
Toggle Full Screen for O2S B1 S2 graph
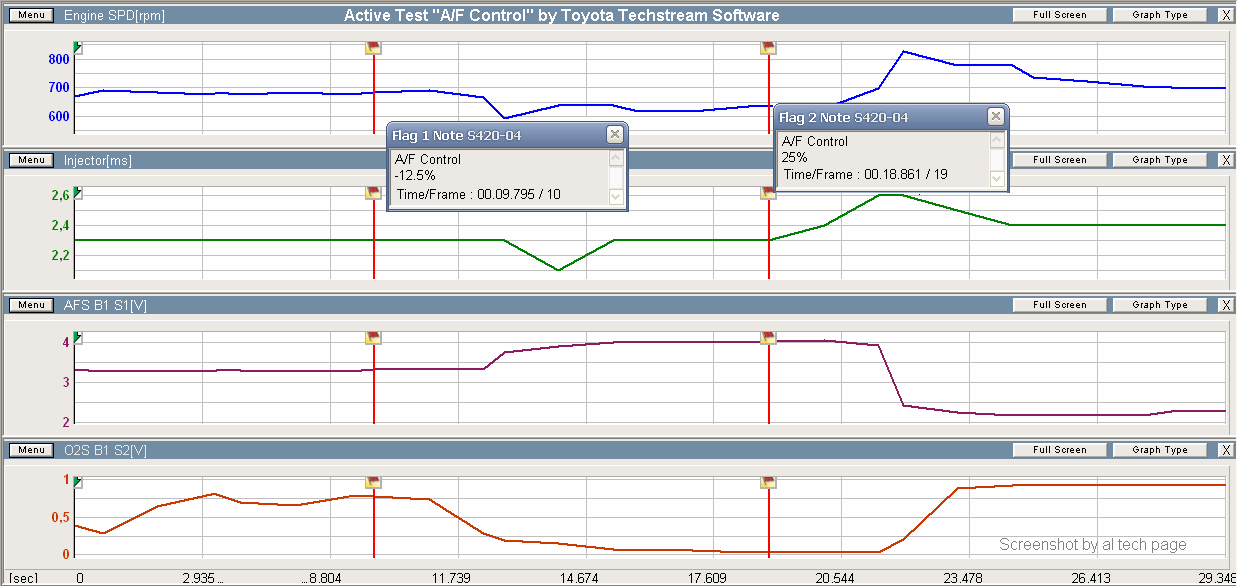pyautogui.click(x=1059, y=450)
